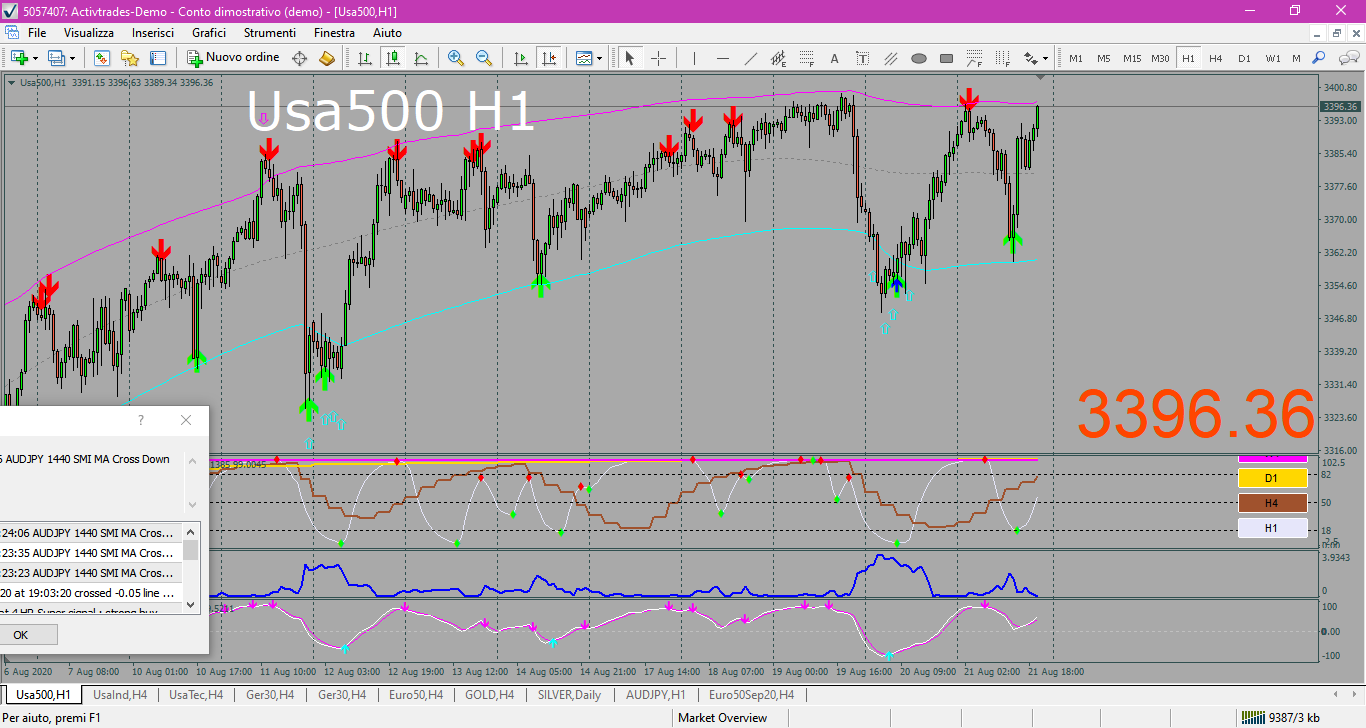Select the crosshair tool
This screenshot has height=728, width=1366.
[658, 58]
